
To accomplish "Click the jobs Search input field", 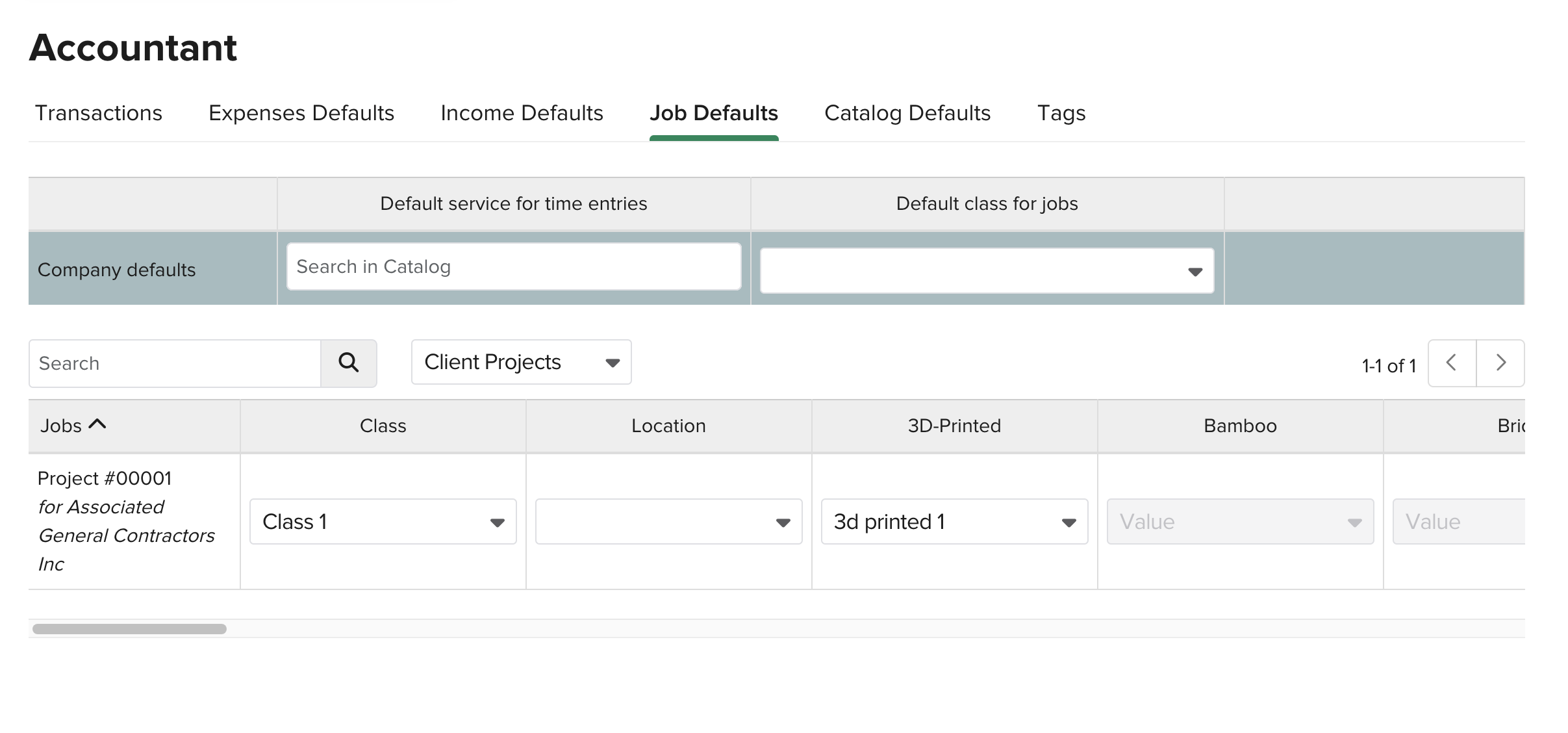I will tap(175, 363).
